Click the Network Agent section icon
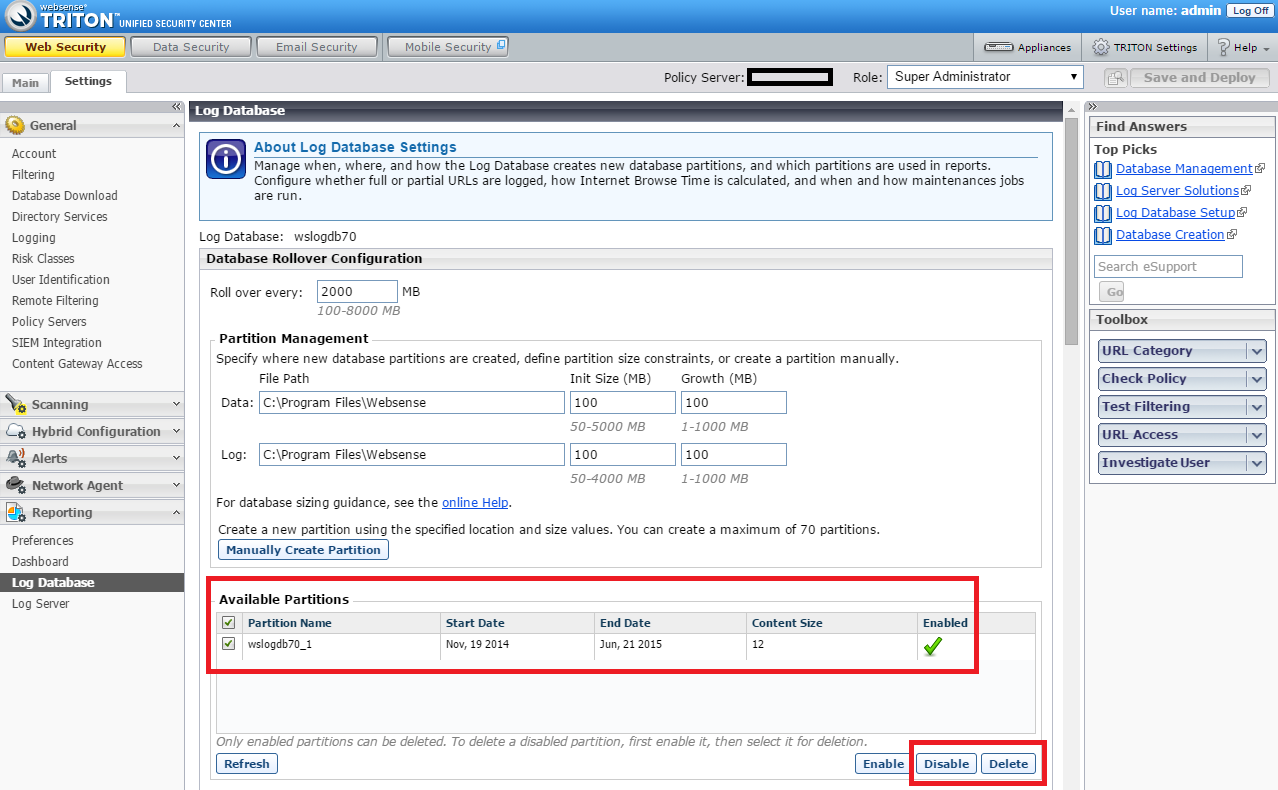Viewport: 1278px width, 790px height. (x=15, y=485)
